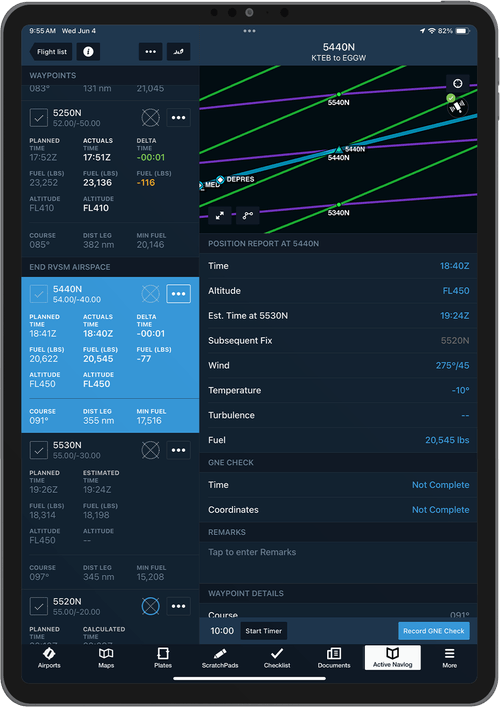This screenshot has width=500, height=707.
Task: Center map on aircraft position
Action: click(458, 83)
